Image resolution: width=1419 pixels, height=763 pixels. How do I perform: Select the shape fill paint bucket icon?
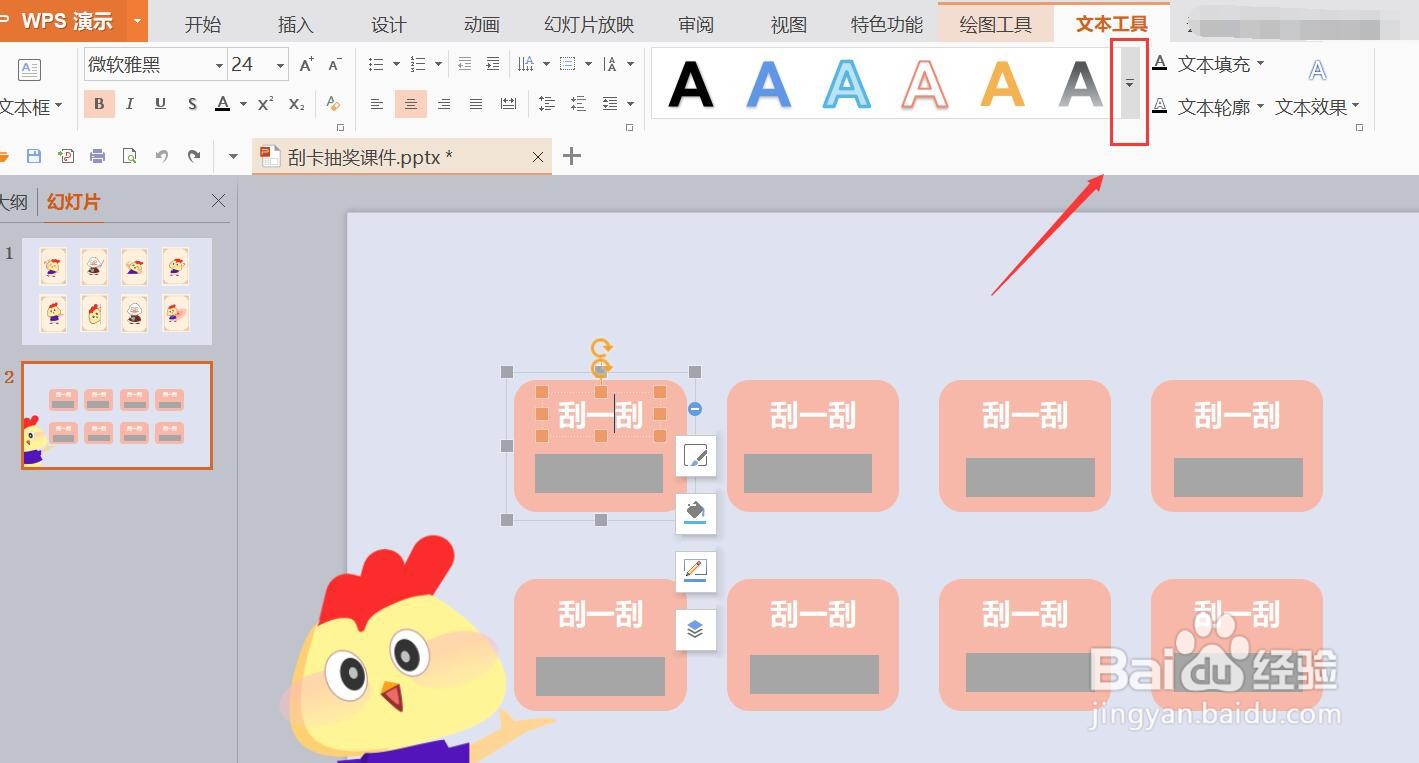[x=696, y=513]
